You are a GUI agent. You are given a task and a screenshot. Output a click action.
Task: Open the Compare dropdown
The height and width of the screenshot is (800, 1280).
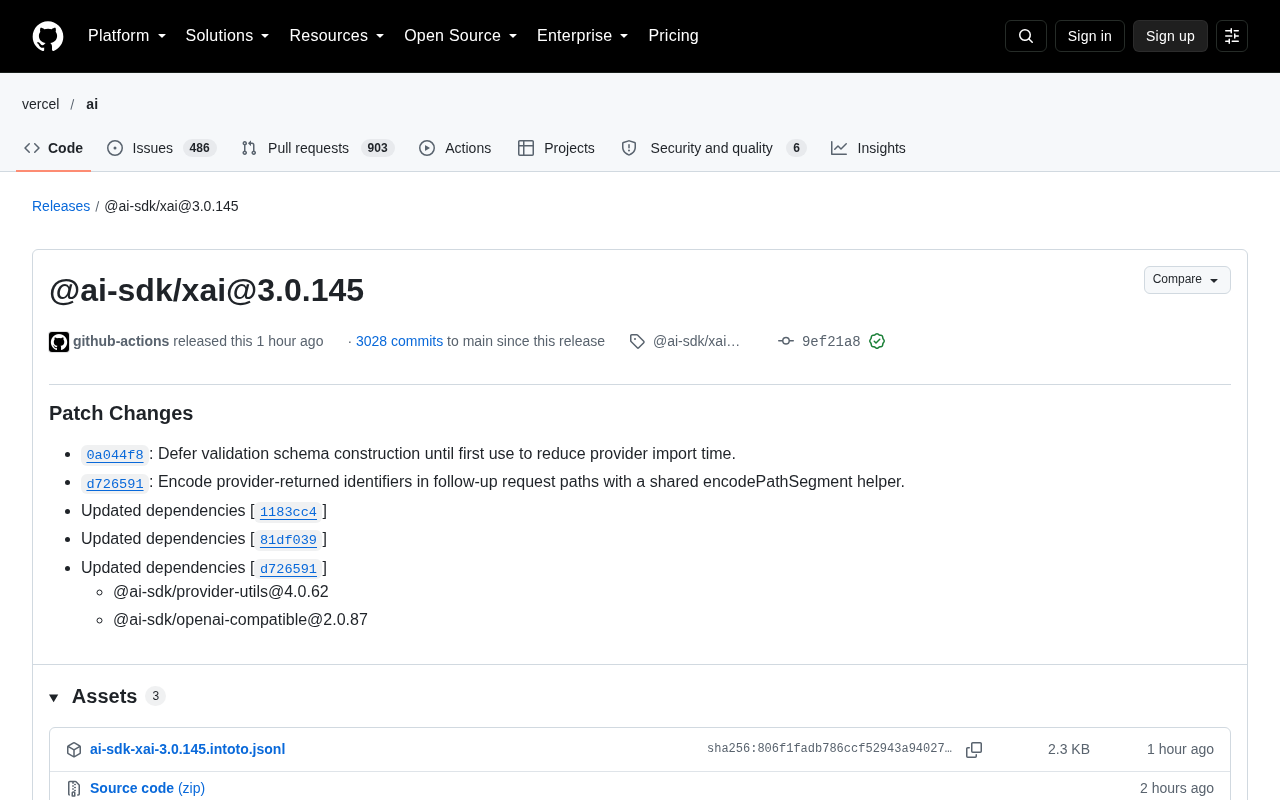[x=1187, y=280]
